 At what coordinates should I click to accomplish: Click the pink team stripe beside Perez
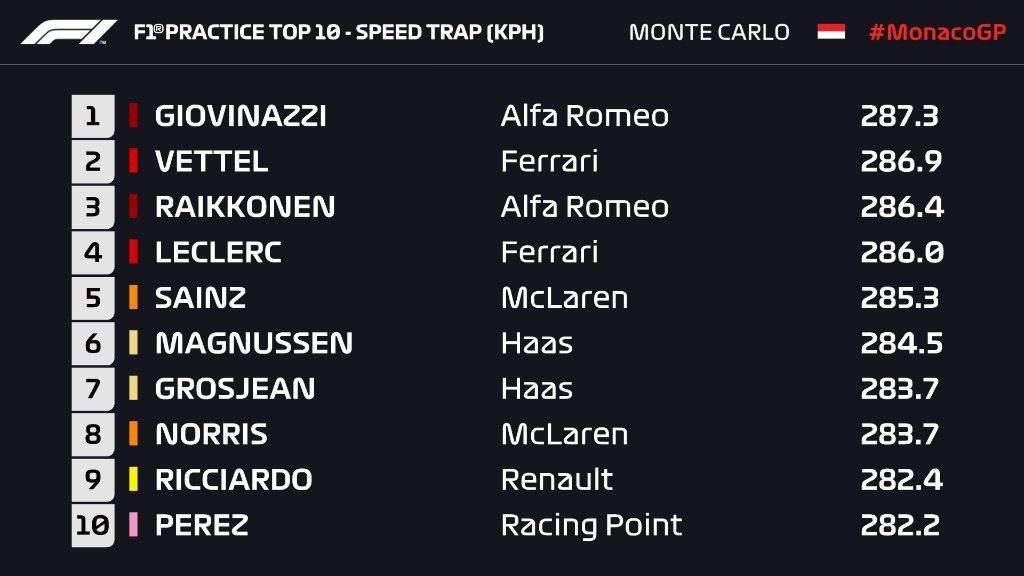pos(133,525)
